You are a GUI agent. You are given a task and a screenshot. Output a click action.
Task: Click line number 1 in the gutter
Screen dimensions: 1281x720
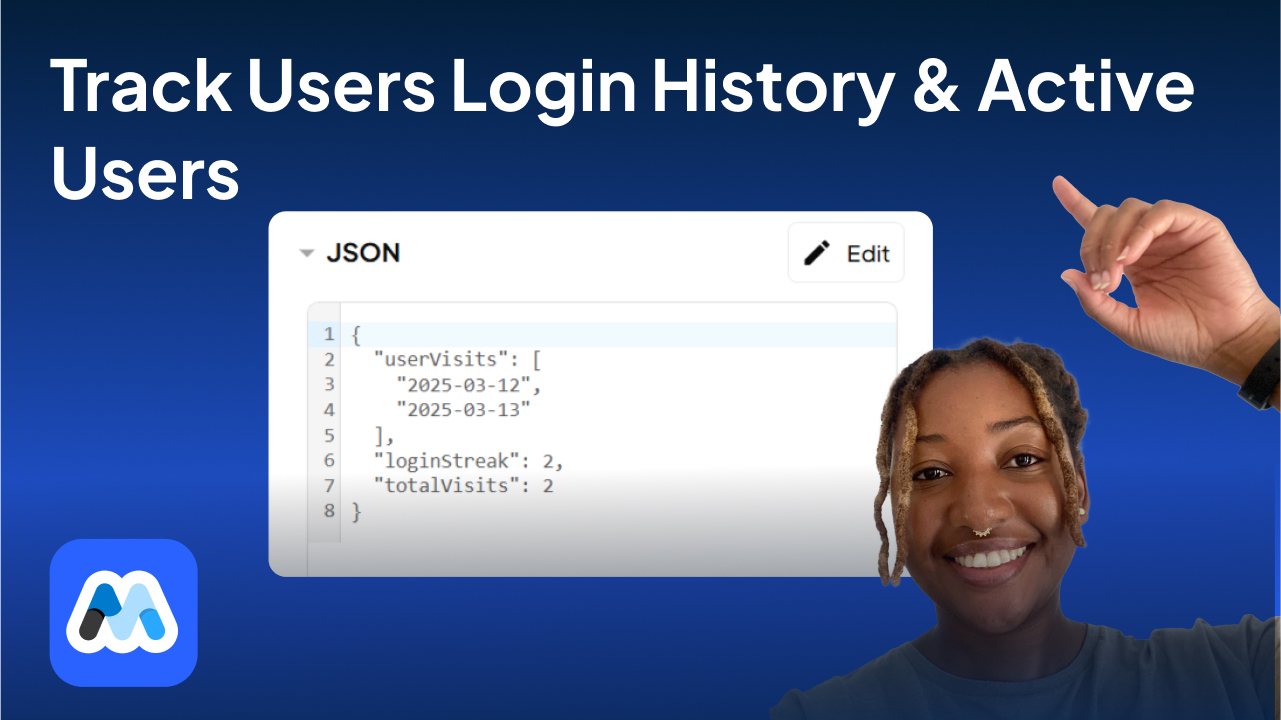coord(329,334)
